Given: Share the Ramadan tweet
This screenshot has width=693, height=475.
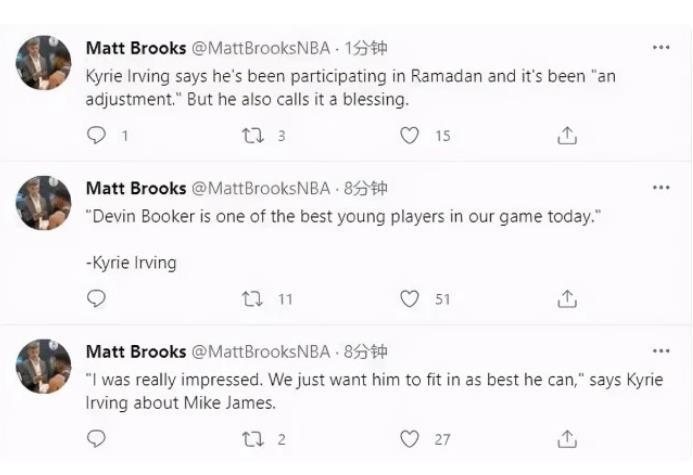Looking at the screenshot, I should (567, 136).
